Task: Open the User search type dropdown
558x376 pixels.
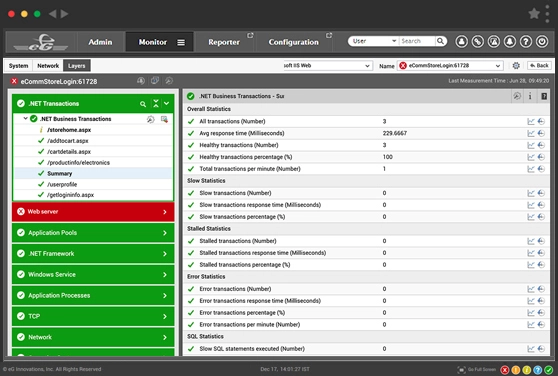Action: [374, 41]
